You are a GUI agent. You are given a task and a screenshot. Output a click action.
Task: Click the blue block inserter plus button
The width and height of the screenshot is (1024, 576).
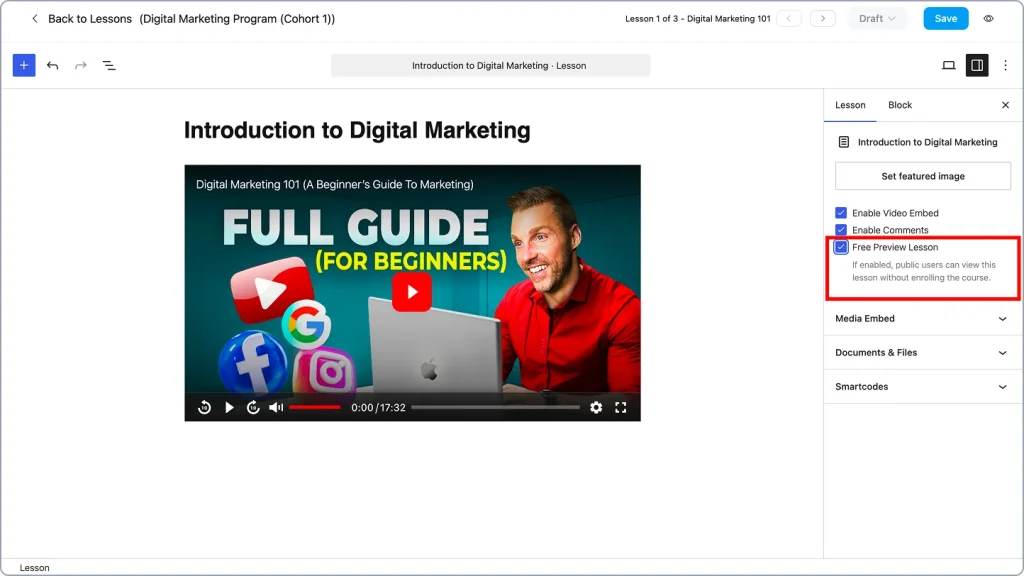(24, 65)
